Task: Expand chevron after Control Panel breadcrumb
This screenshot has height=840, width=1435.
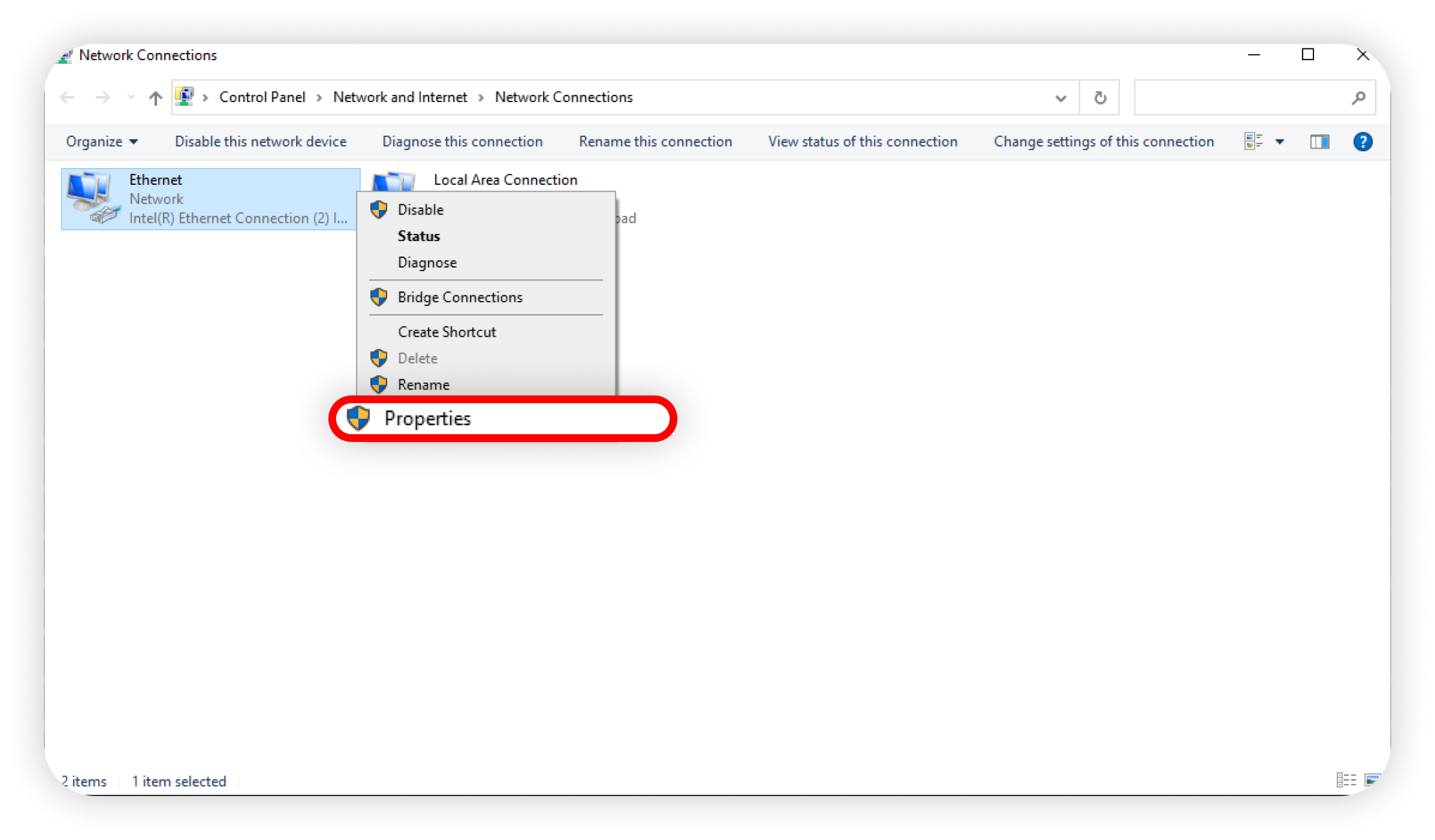Action: (319, 98)
